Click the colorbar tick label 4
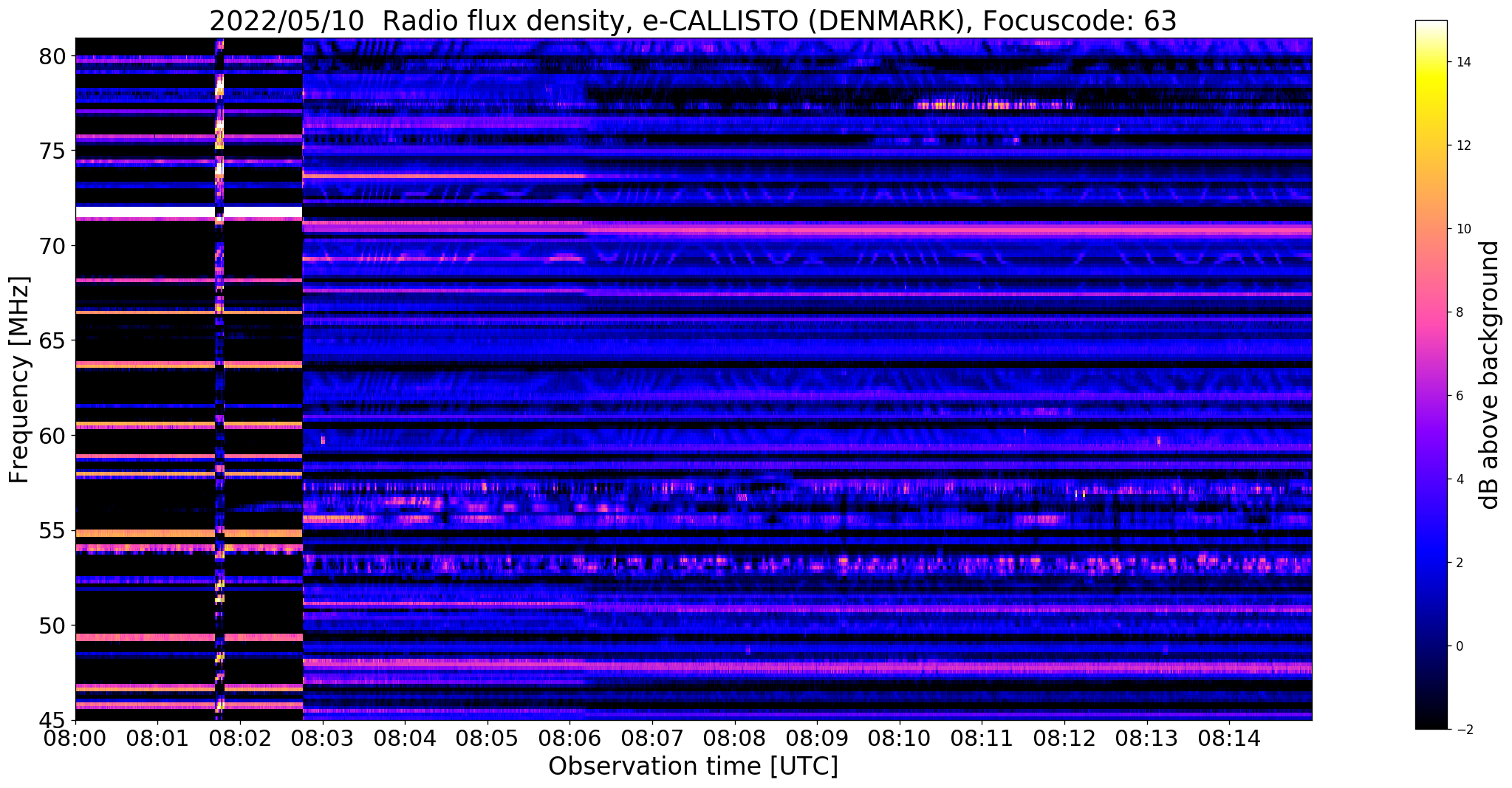The image size is (1512, 788). pos(1459,479)
